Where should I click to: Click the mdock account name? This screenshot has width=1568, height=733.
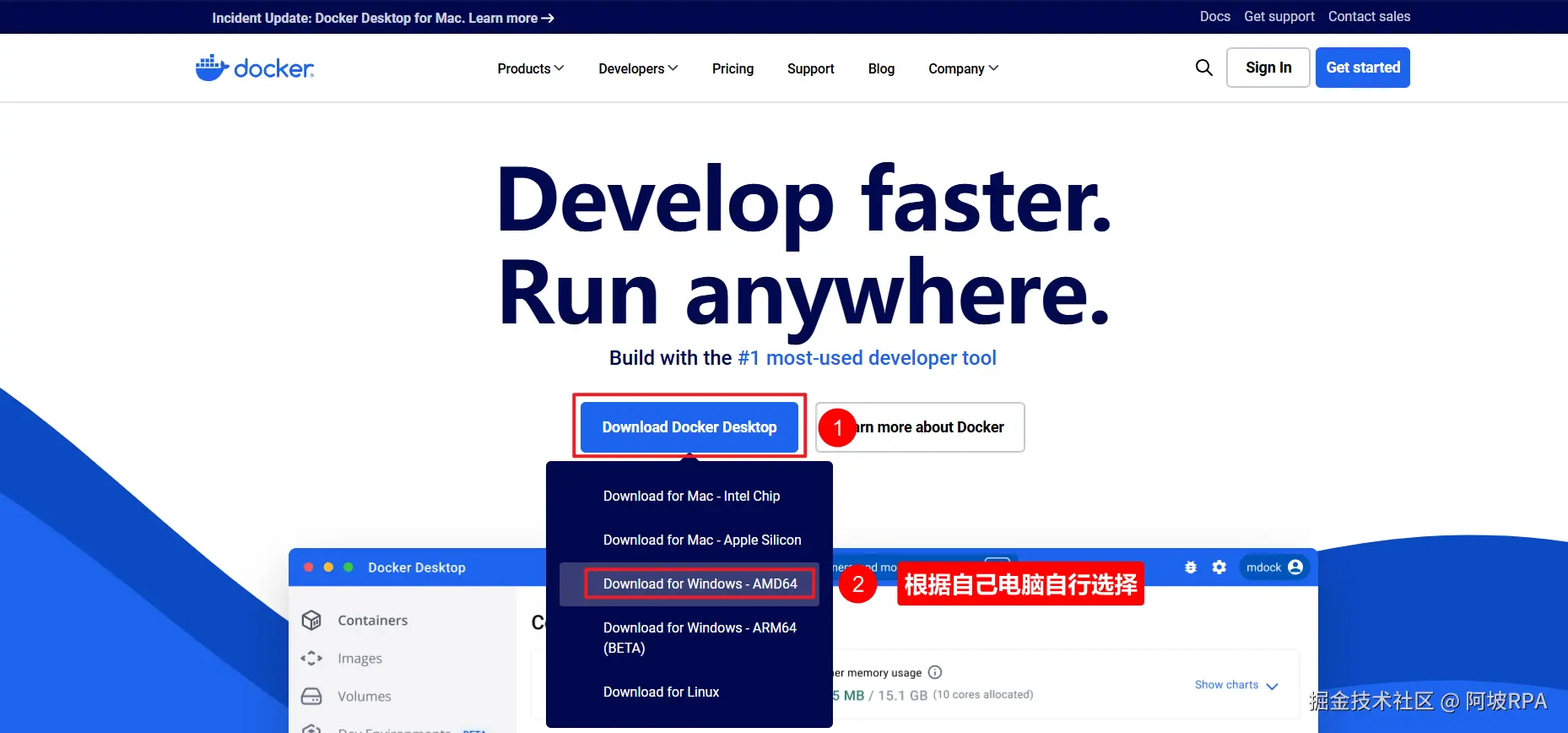(1263, 567)
